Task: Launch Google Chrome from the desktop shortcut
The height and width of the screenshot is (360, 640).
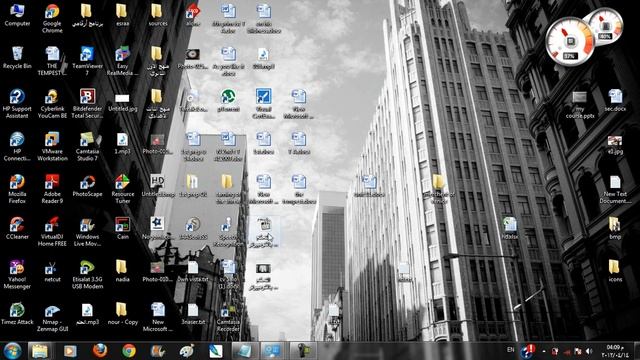Action: pos(52,18)
